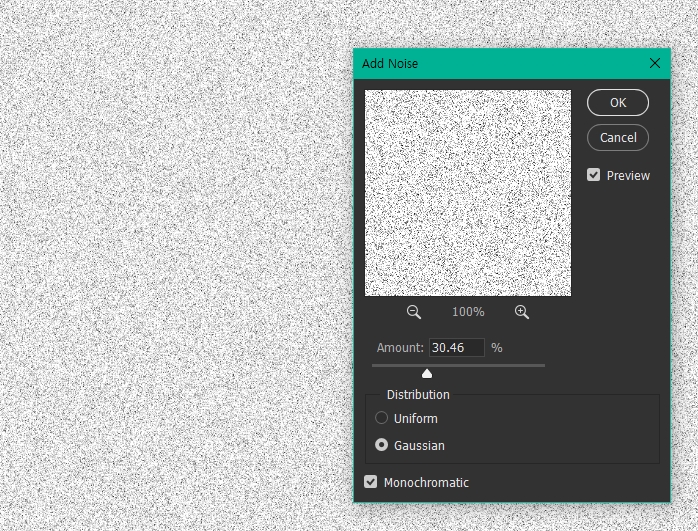Click the Amount value field
This screenshot has height=531, width=698.
pos(457,348)
